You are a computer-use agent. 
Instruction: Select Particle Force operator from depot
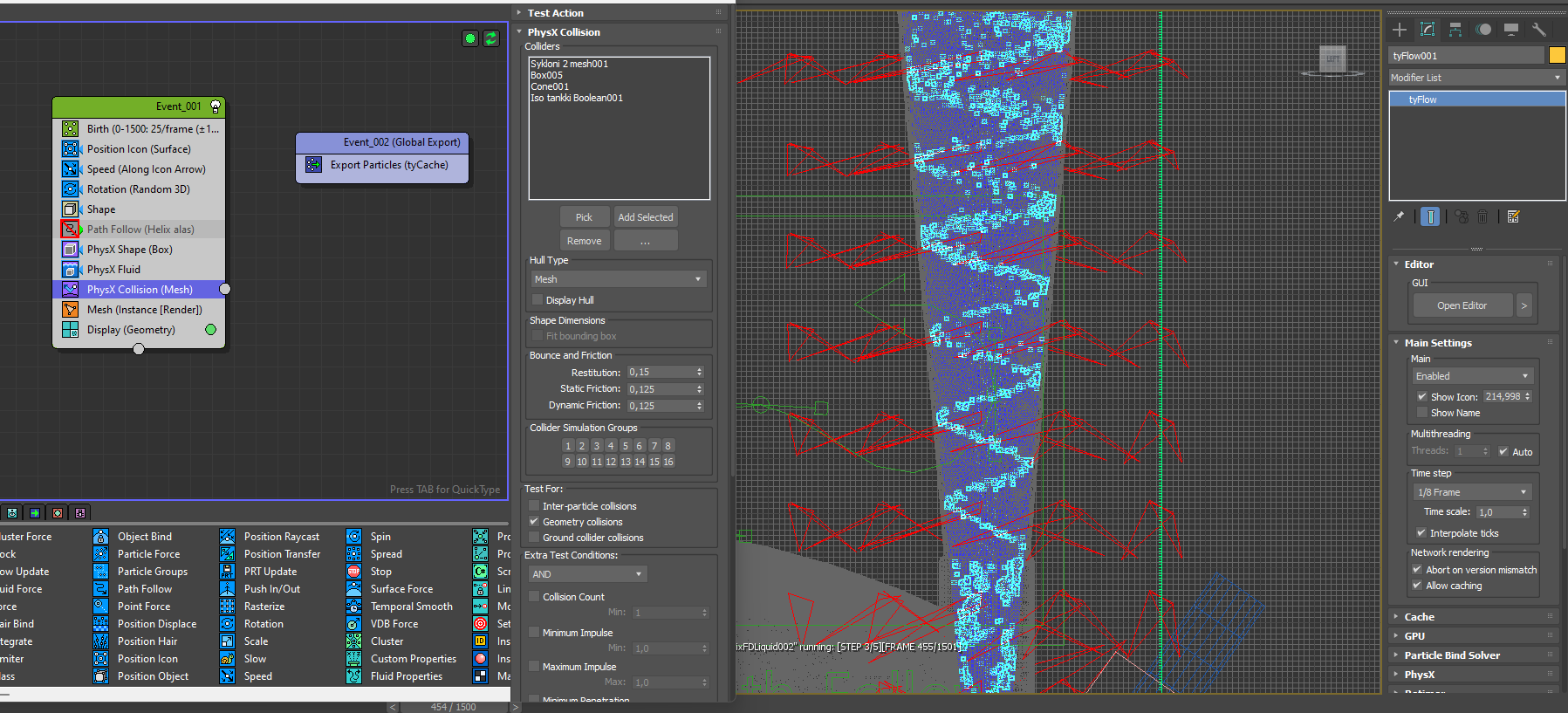[138, 554]
